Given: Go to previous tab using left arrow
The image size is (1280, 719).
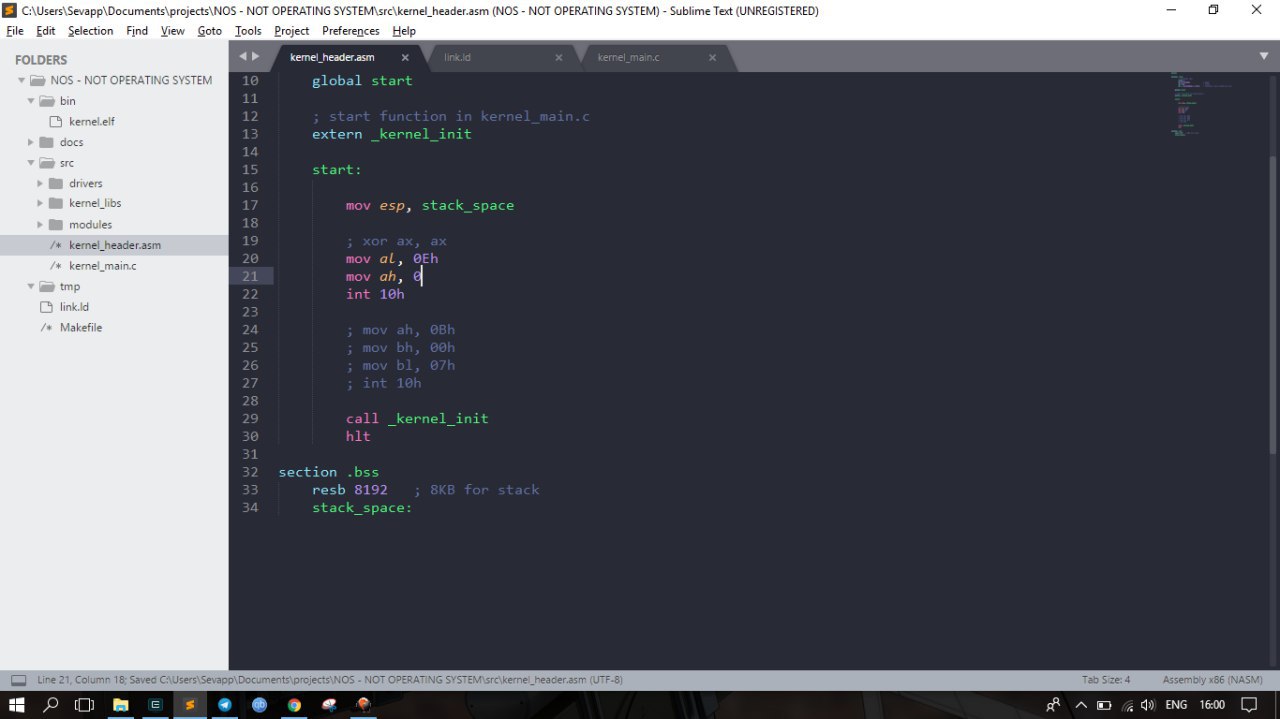Looking at the screenshot, I should (242, 57).
